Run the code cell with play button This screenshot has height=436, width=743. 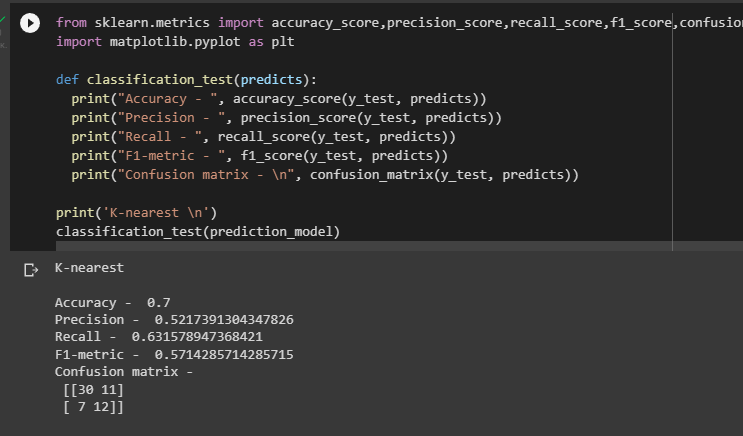pyautogui.click(x=30, y=23)
